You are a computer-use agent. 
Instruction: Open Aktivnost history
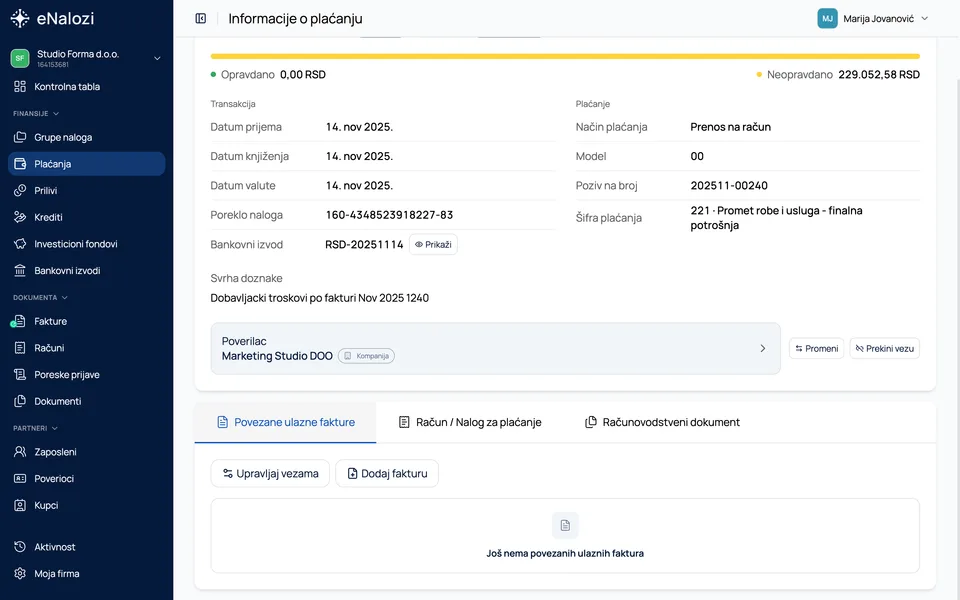(x=86, y=547)
